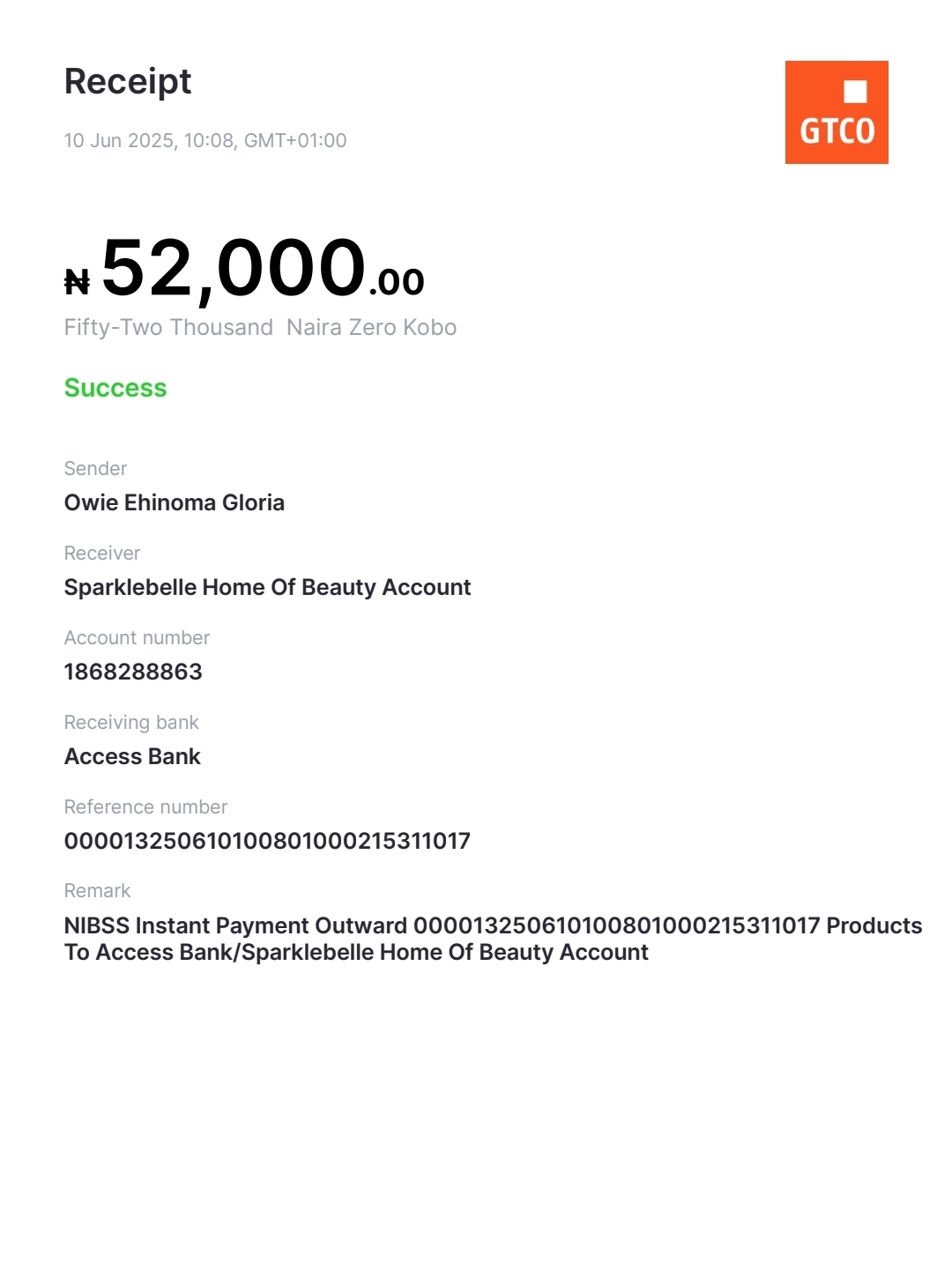The image size is (952, 1263).
Task: Click the Receiver label
Action: [102, 553]
